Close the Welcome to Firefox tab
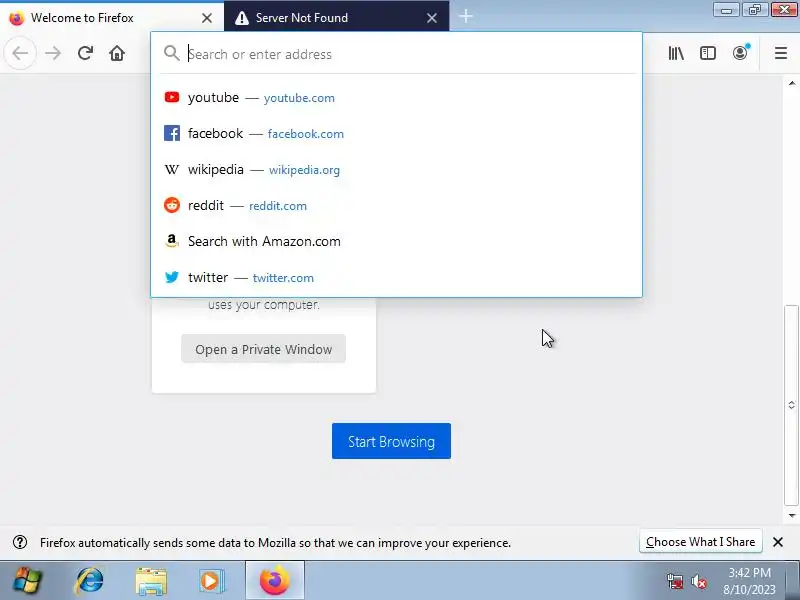800x600 pixels. pos(207,18)
